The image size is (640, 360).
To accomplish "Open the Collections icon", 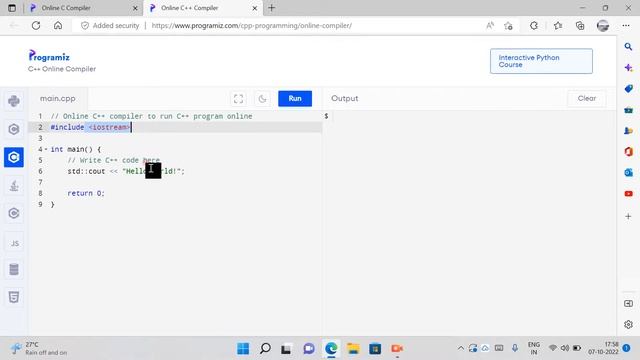I will pos(580,26).
